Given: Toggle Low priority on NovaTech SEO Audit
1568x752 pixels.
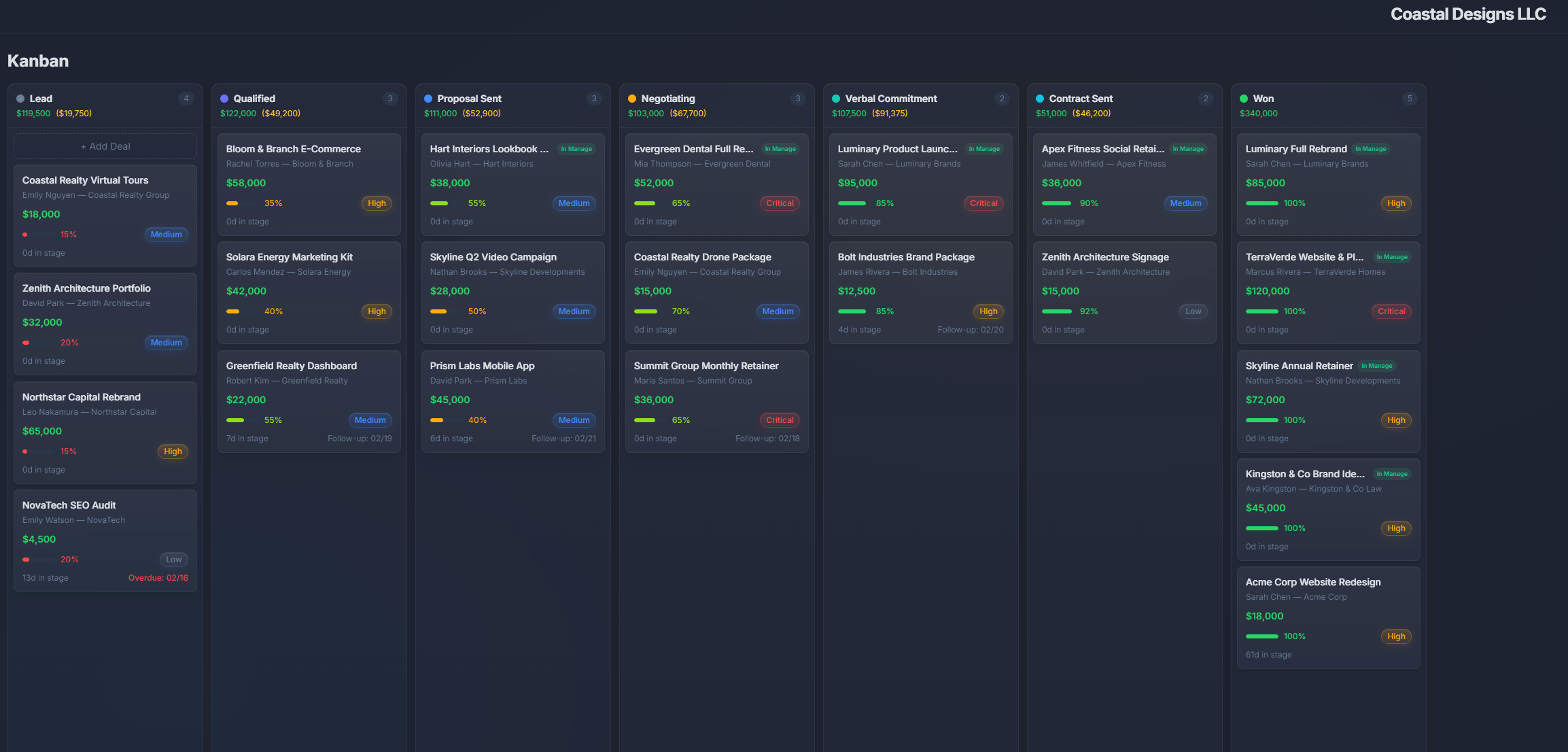Looking at the screenshot, I should (174, 559).
